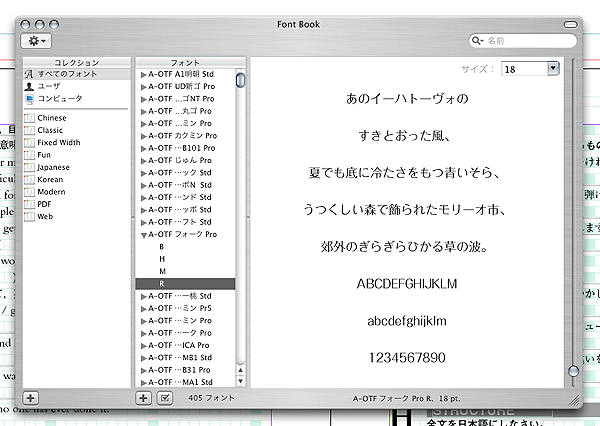Click the font list scrollbar thumb

click(240, 80)
